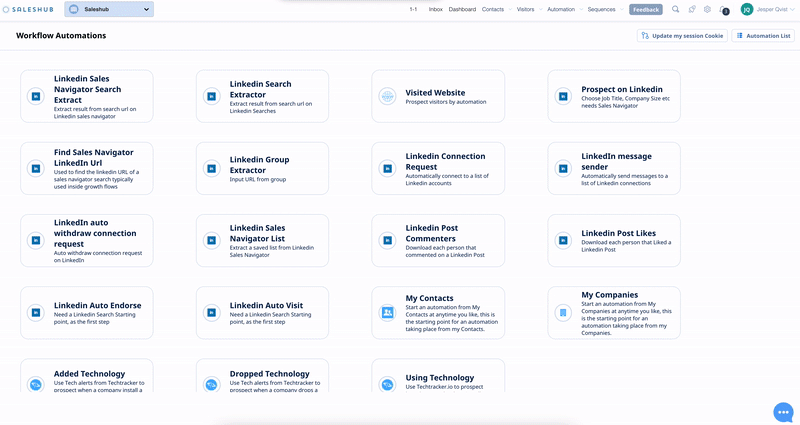Click the Linkedin Post Commenters icon
The image size is (800, 425).
[387, 240]
